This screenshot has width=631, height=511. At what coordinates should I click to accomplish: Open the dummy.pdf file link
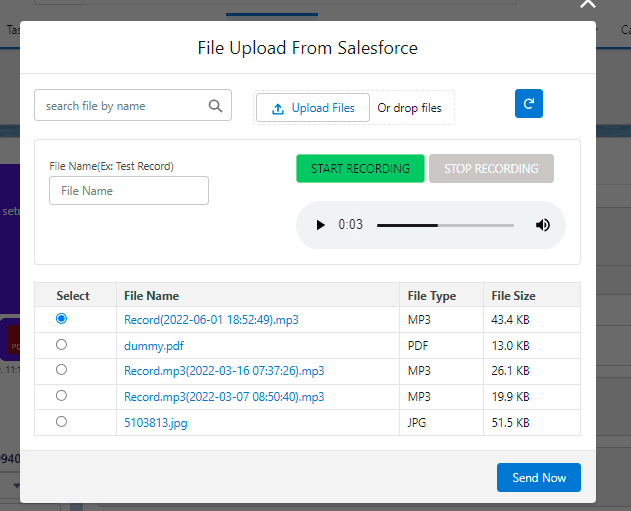[x=155, y=345]
